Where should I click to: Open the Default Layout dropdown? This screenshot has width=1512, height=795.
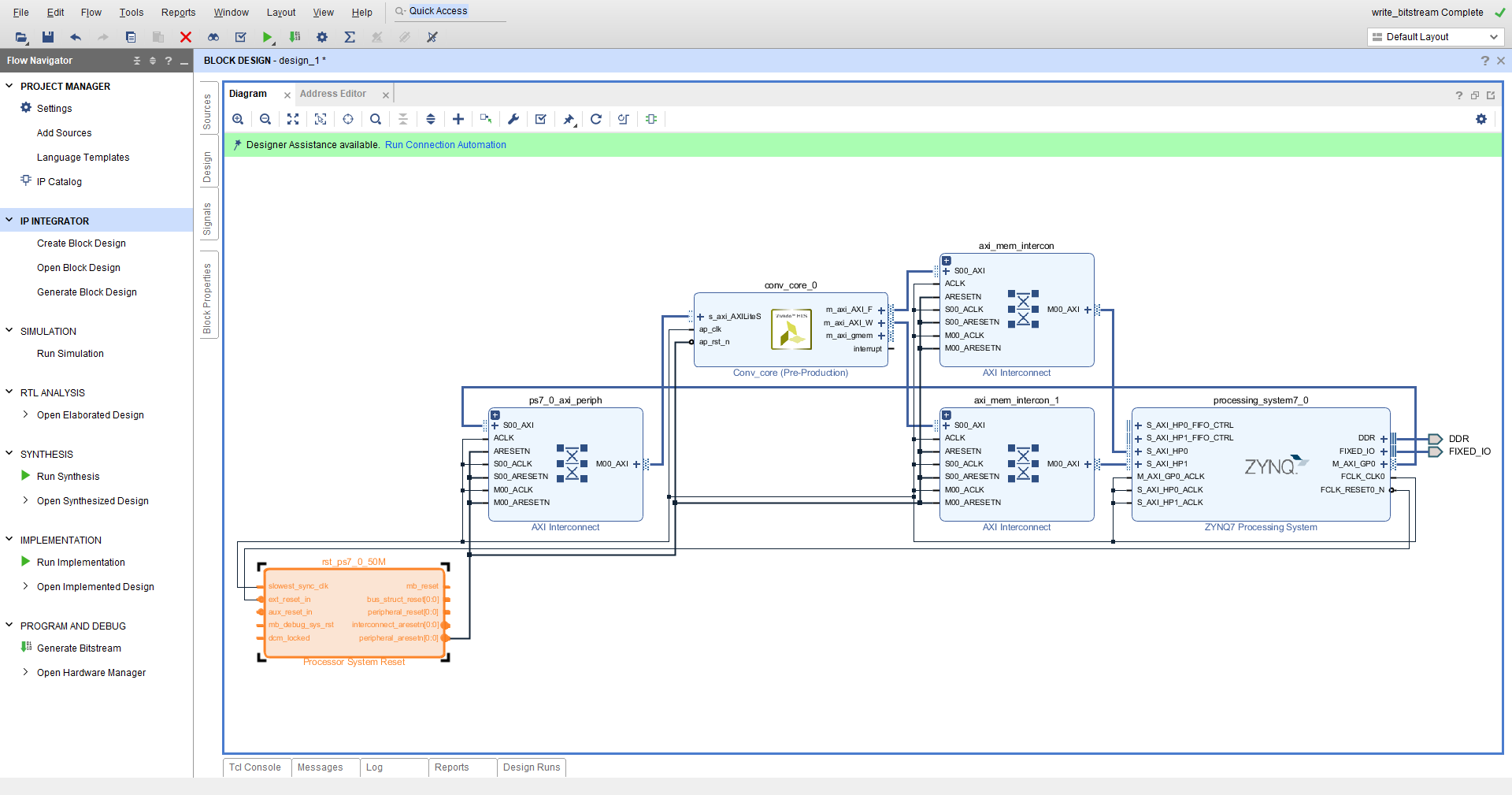click(x=1436, y=37)
